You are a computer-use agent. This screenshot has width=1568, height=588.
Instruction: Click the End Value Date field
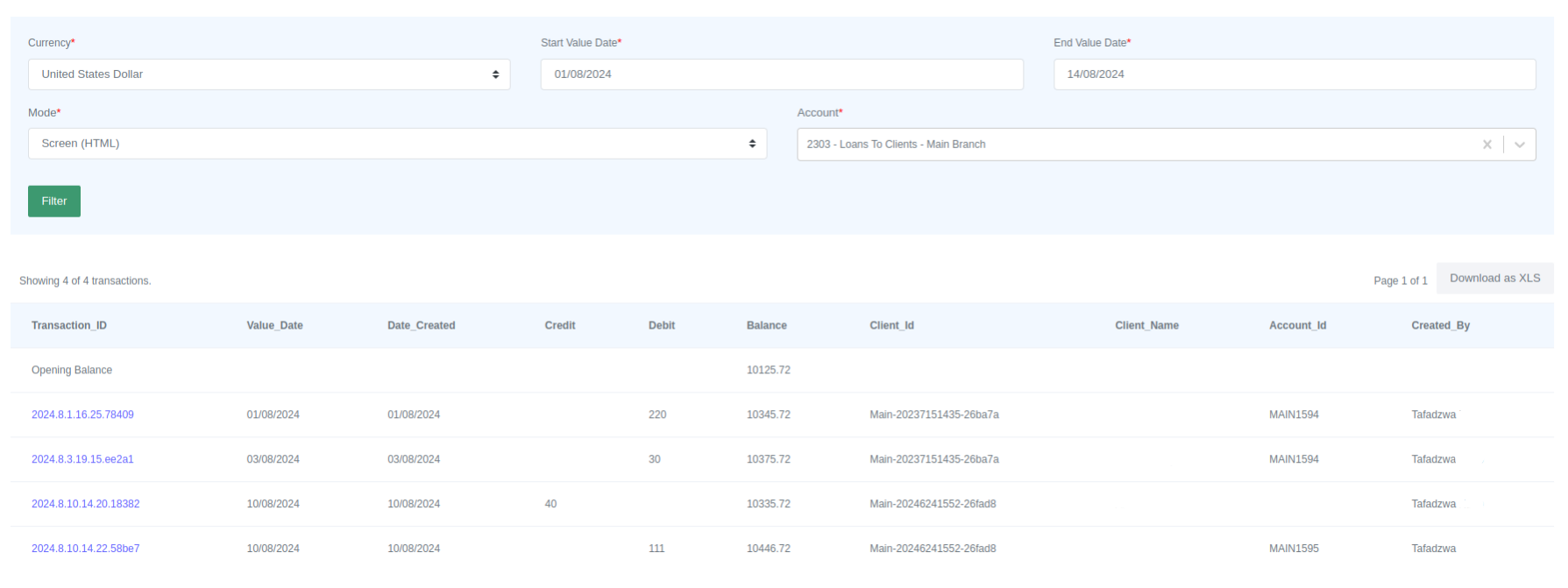1294,74
